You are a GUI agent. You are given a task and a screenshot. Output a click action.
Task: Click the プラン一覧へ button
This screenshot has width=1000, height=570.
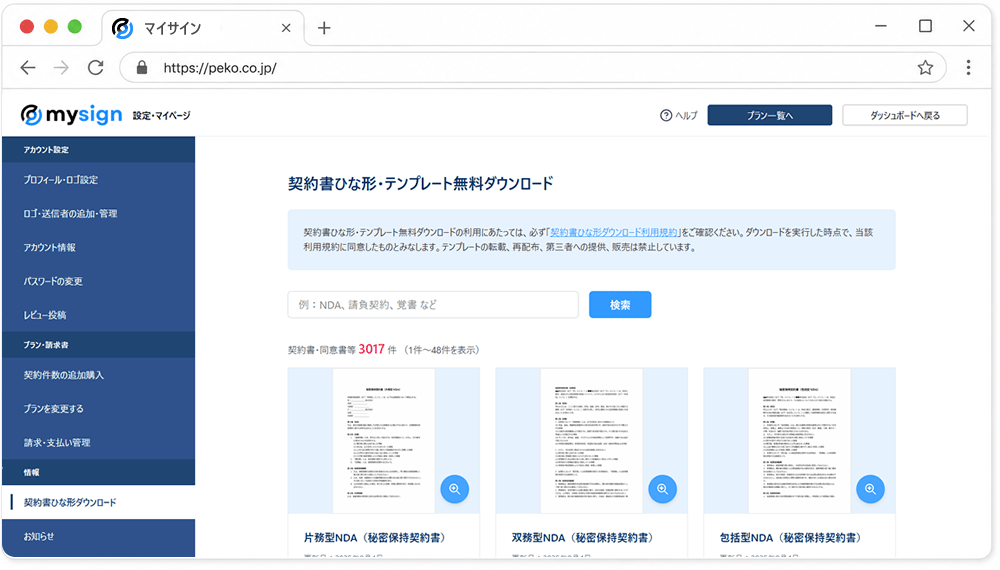[770, 115]
